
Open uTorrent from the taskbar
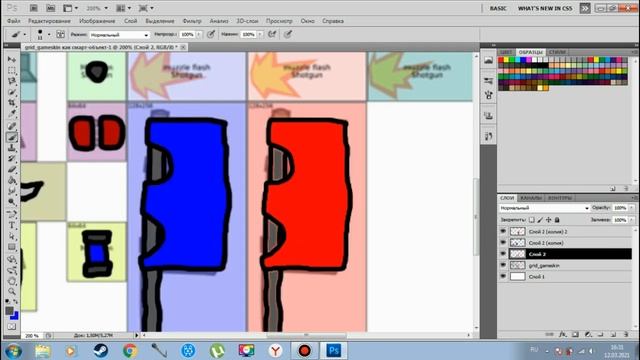217,351
